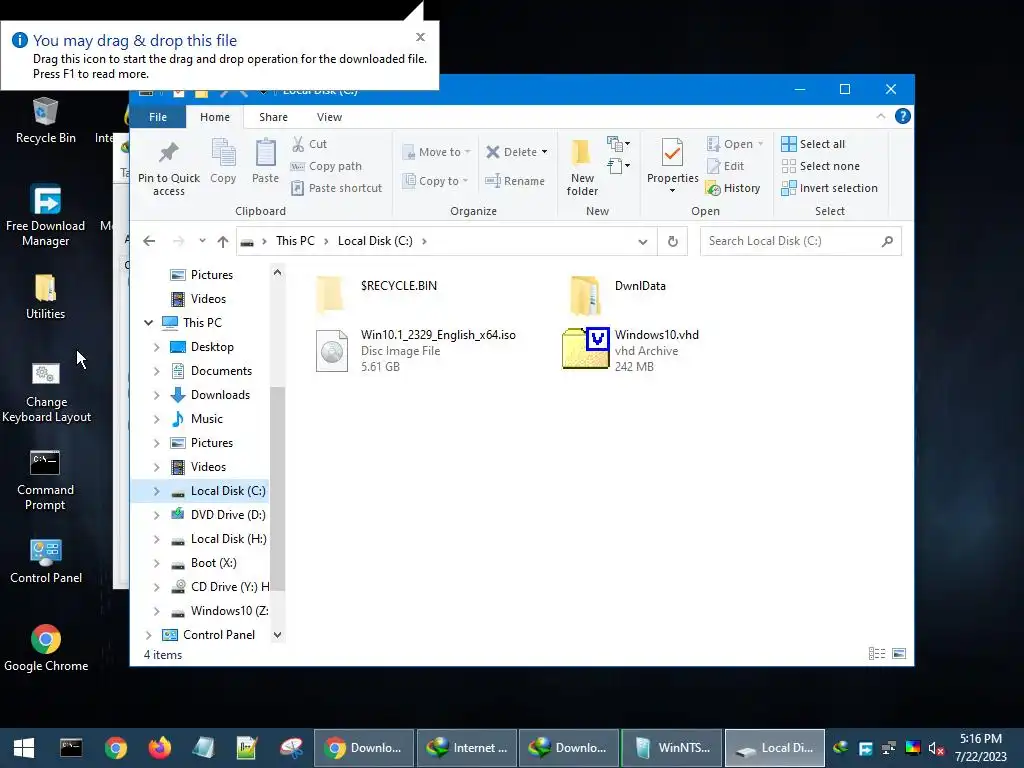Click the Search Local Disk (C:) field
1024x768 pixels.
(x=801, y=241)
